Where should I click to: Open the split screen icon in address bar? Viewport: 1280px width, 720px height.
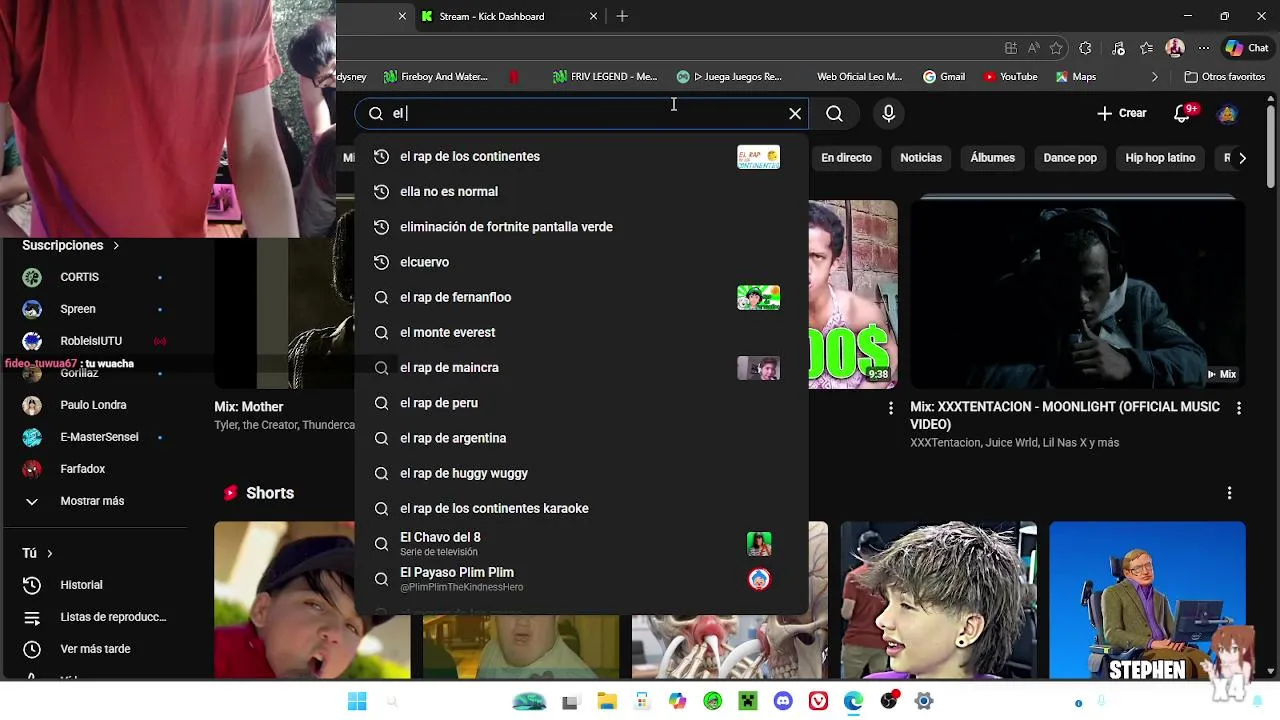click(1011, 48)
